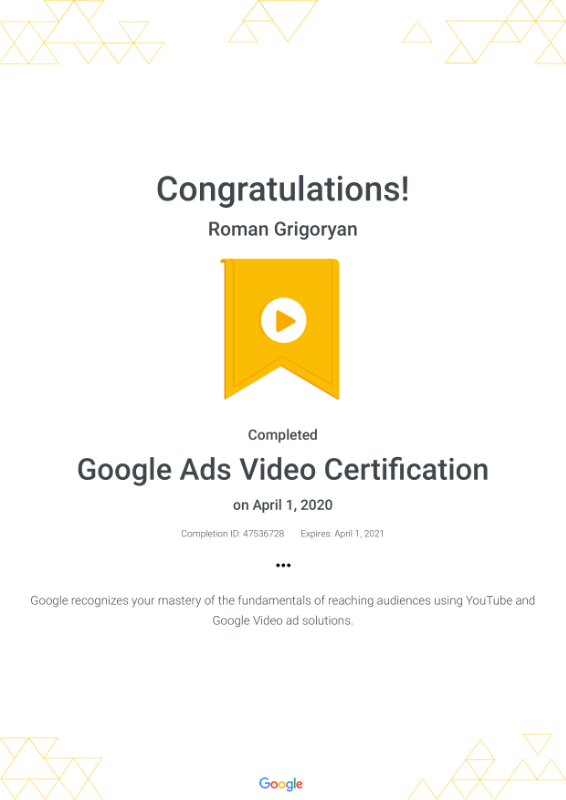Click the play icon inside the badge
566x800 pixels.
tap(283, 320)
